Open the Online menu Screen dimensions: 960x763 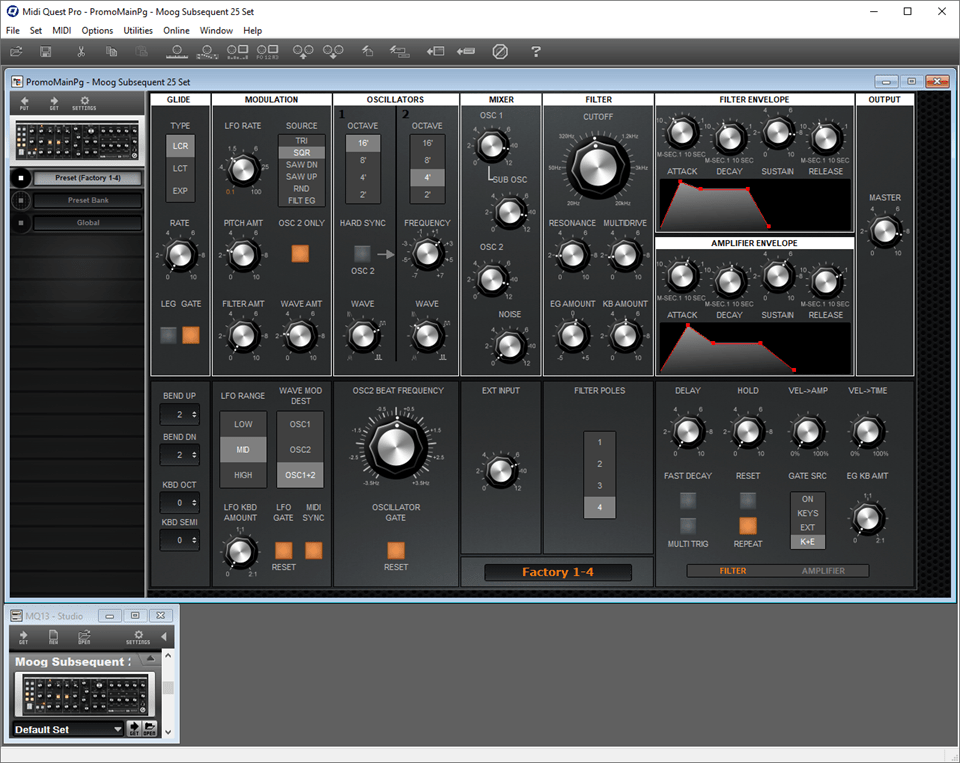pos(176,31)
